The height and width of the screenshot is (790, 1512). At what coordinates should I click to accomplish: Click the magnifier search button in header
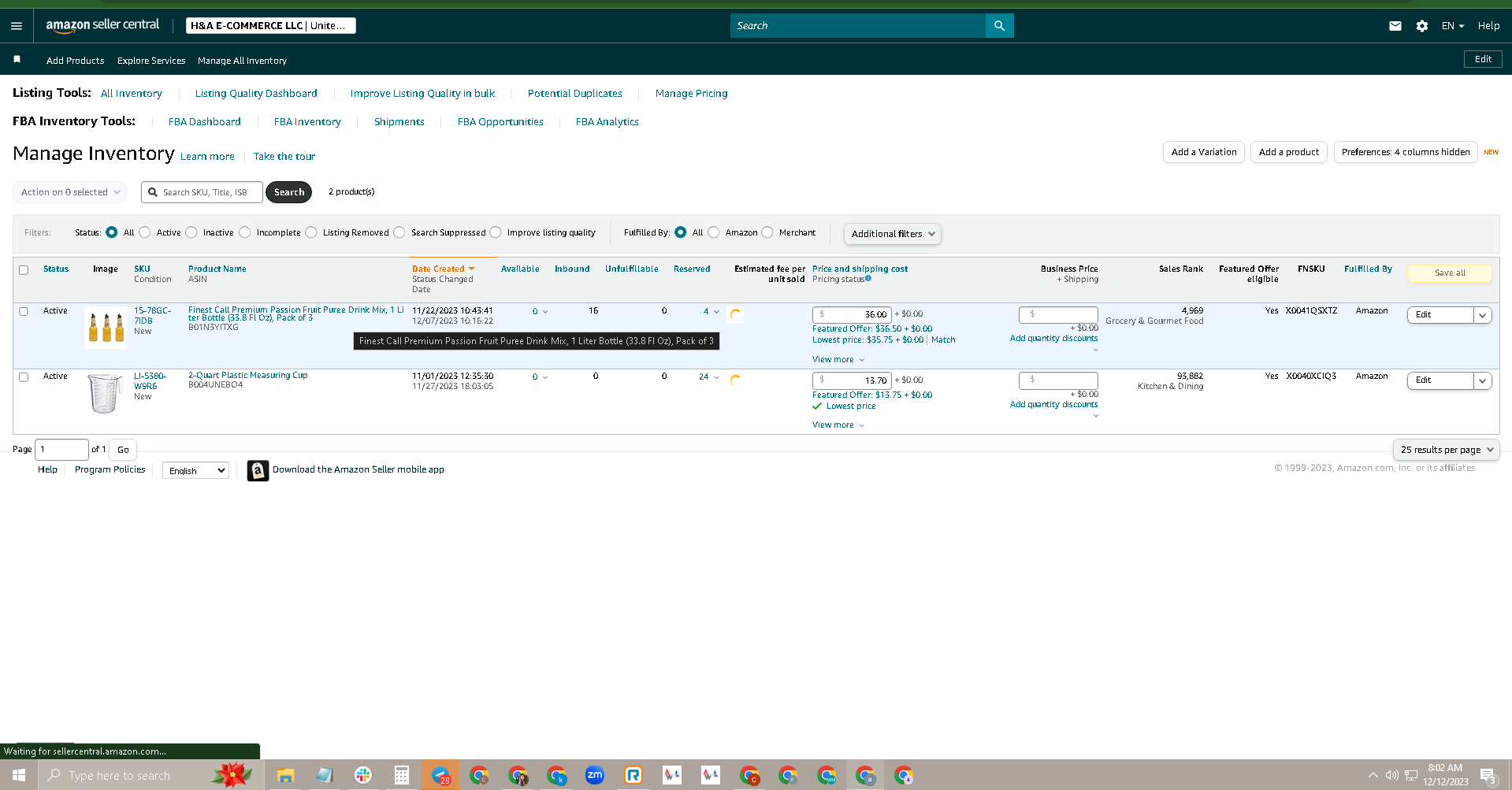(999, 26)
